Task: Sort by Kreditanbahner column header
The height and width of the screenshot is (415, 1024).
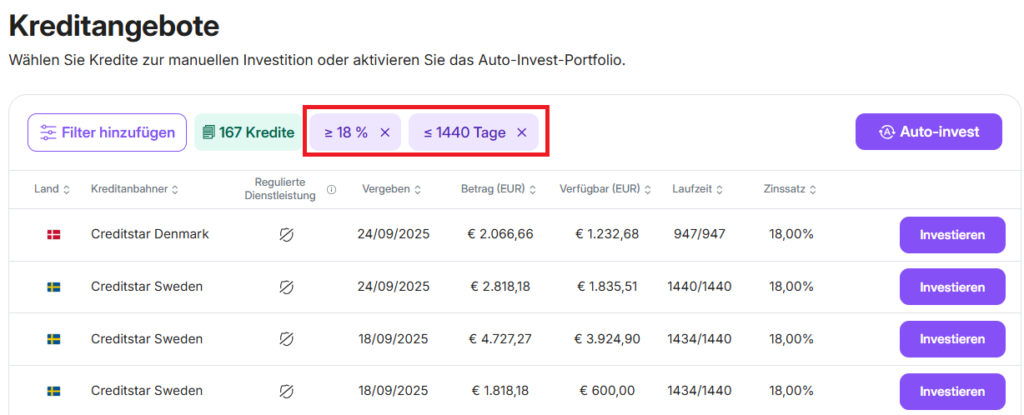Action: pos(136,189)
